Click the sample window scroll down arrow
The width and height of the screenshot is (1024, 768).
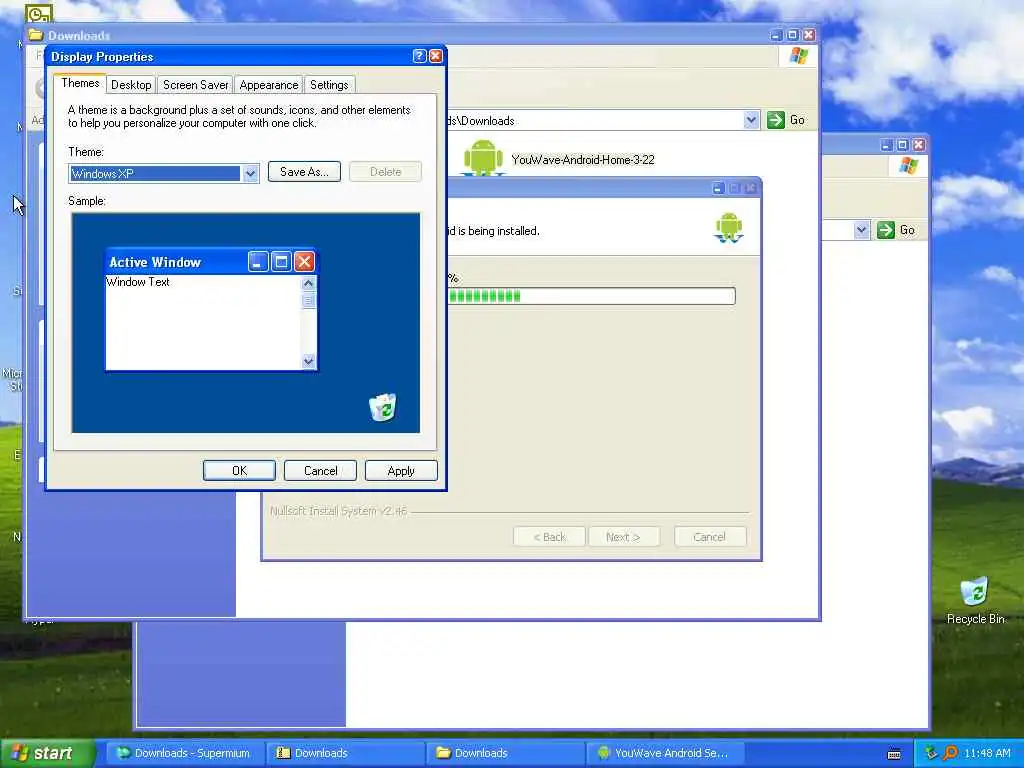click(308, 361)
